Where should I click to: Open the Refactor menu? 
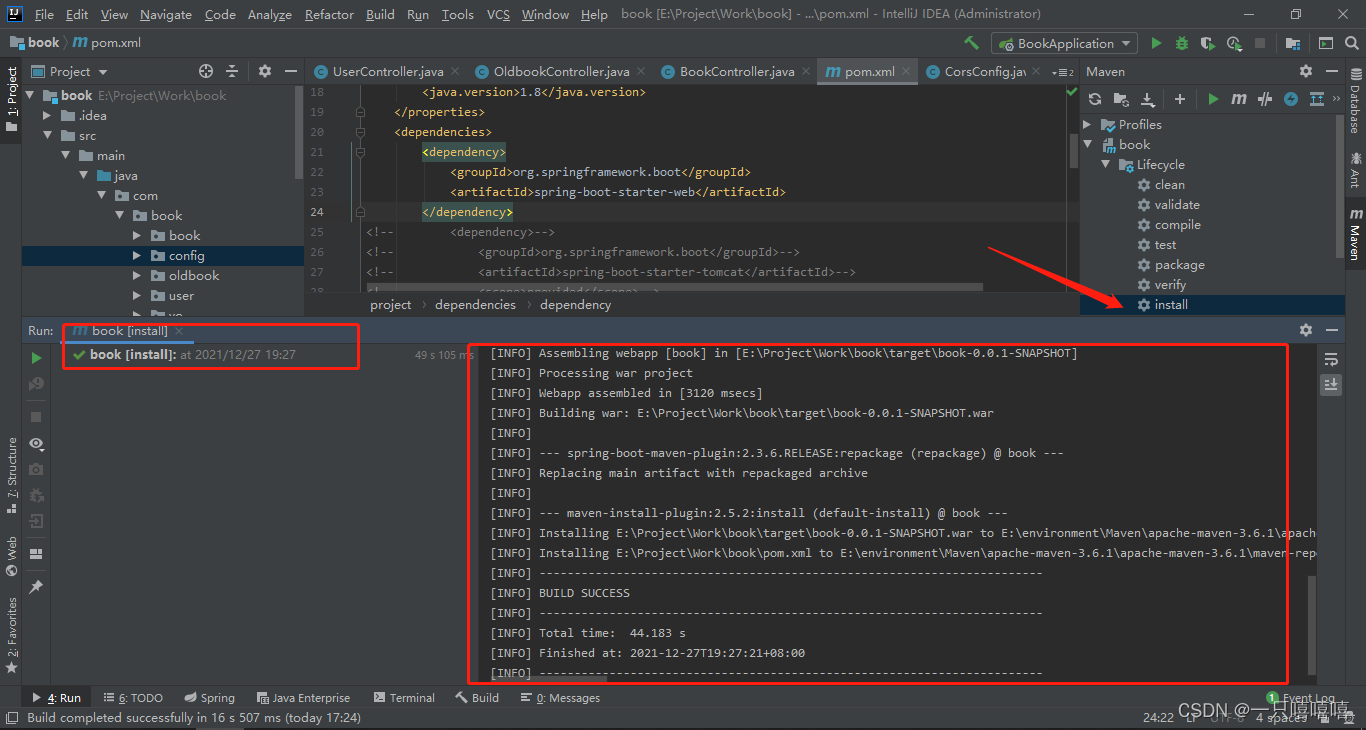[329, 14]
